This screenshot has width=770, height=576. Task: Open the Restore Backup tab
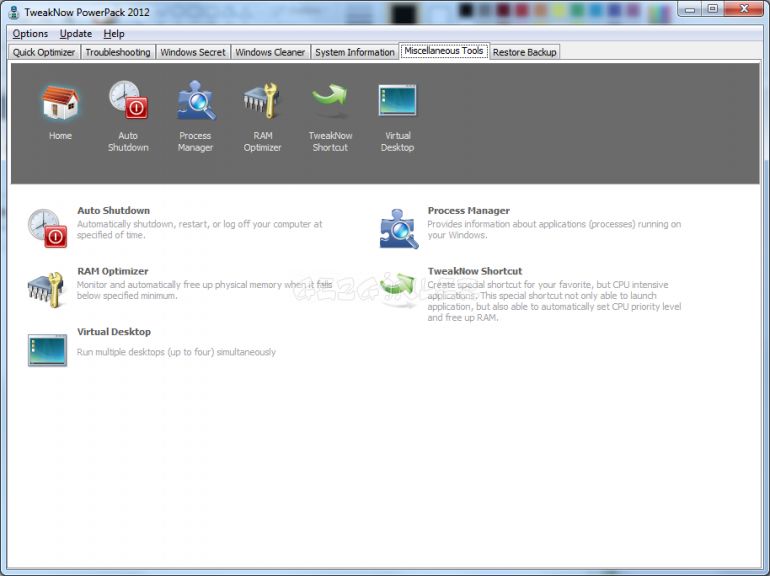(x=525, y=52)
